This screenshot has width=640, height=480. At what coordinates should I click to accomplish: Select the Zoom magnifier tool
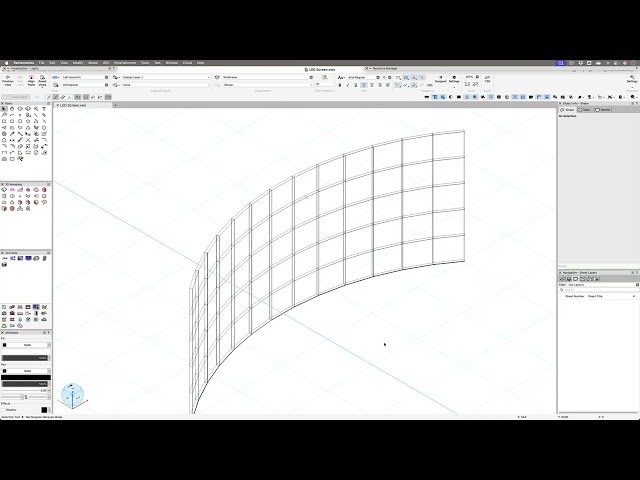(x=36, y=109)
